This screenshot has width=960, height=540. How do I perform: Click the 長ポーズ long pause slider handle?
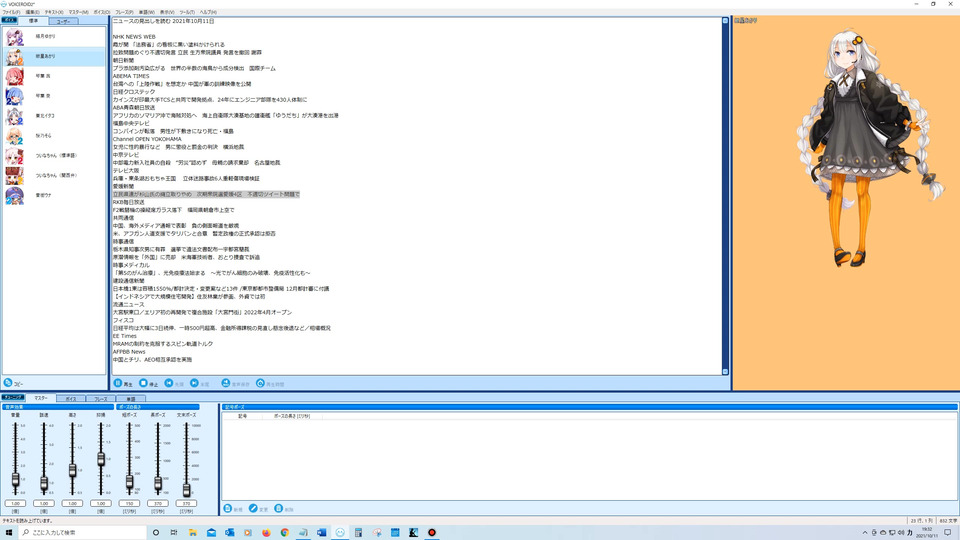[x=158, y=484]
